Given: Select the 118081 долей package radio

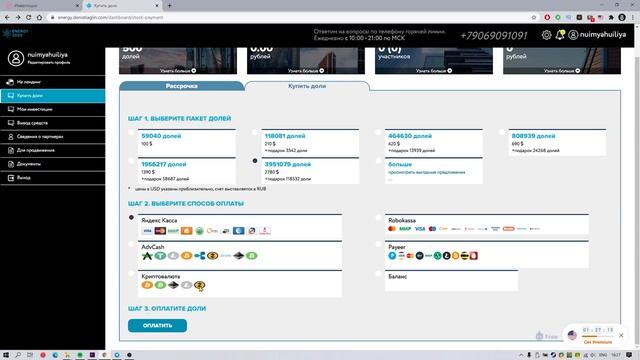Looking at the screenshot, I should (255, 132).
